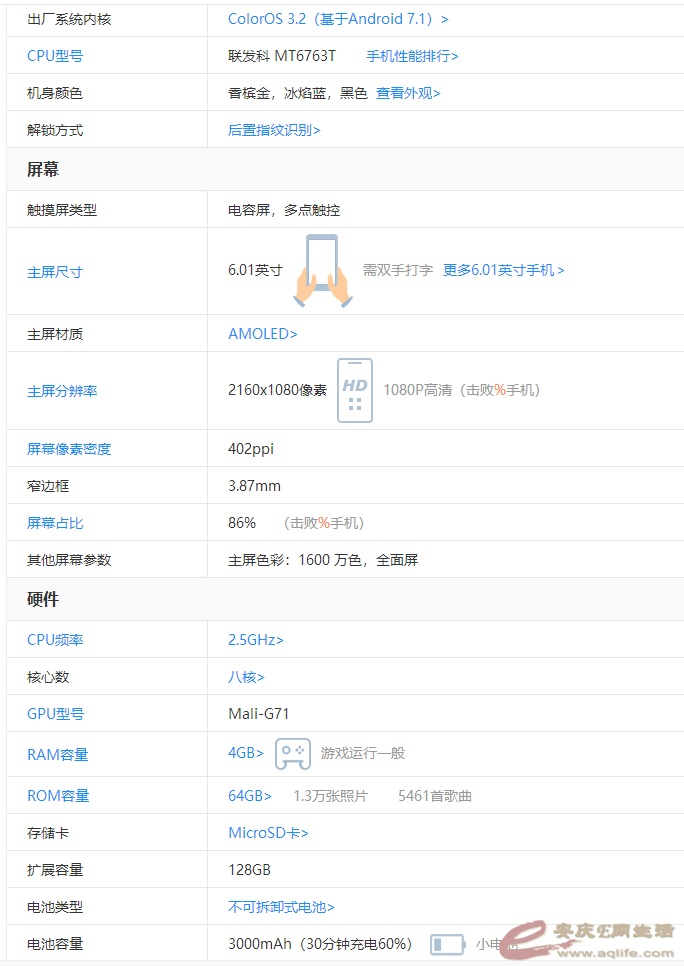Open the 八核 core count link
Viewport: 684px width, 966px height.
[x=246, y=677]
